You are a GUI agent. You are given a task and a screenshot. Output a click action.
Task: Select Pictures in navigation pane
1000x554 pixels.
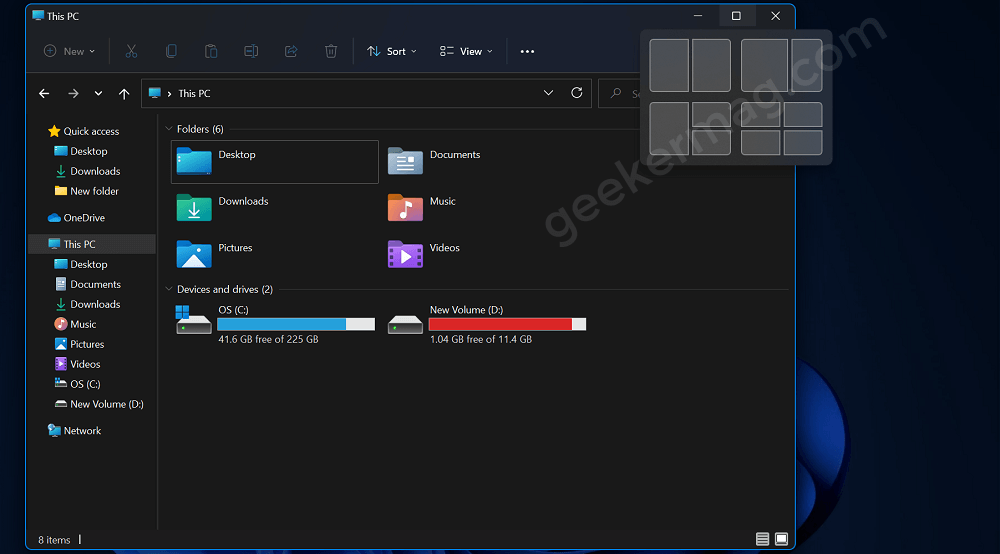point(79,344)
